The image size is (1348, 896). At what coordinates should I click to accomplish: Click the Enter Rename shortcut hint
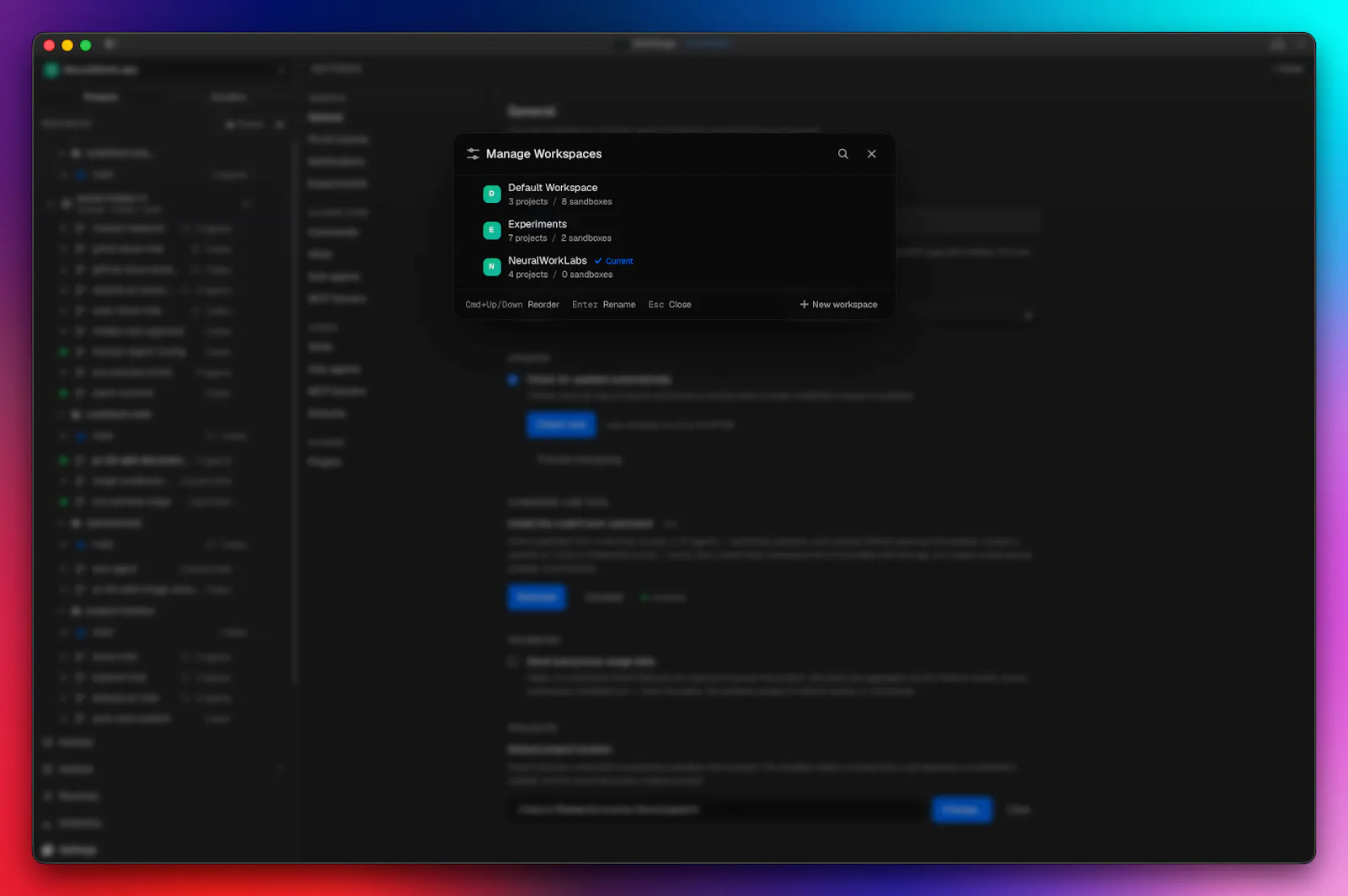(x=603, y=305)
